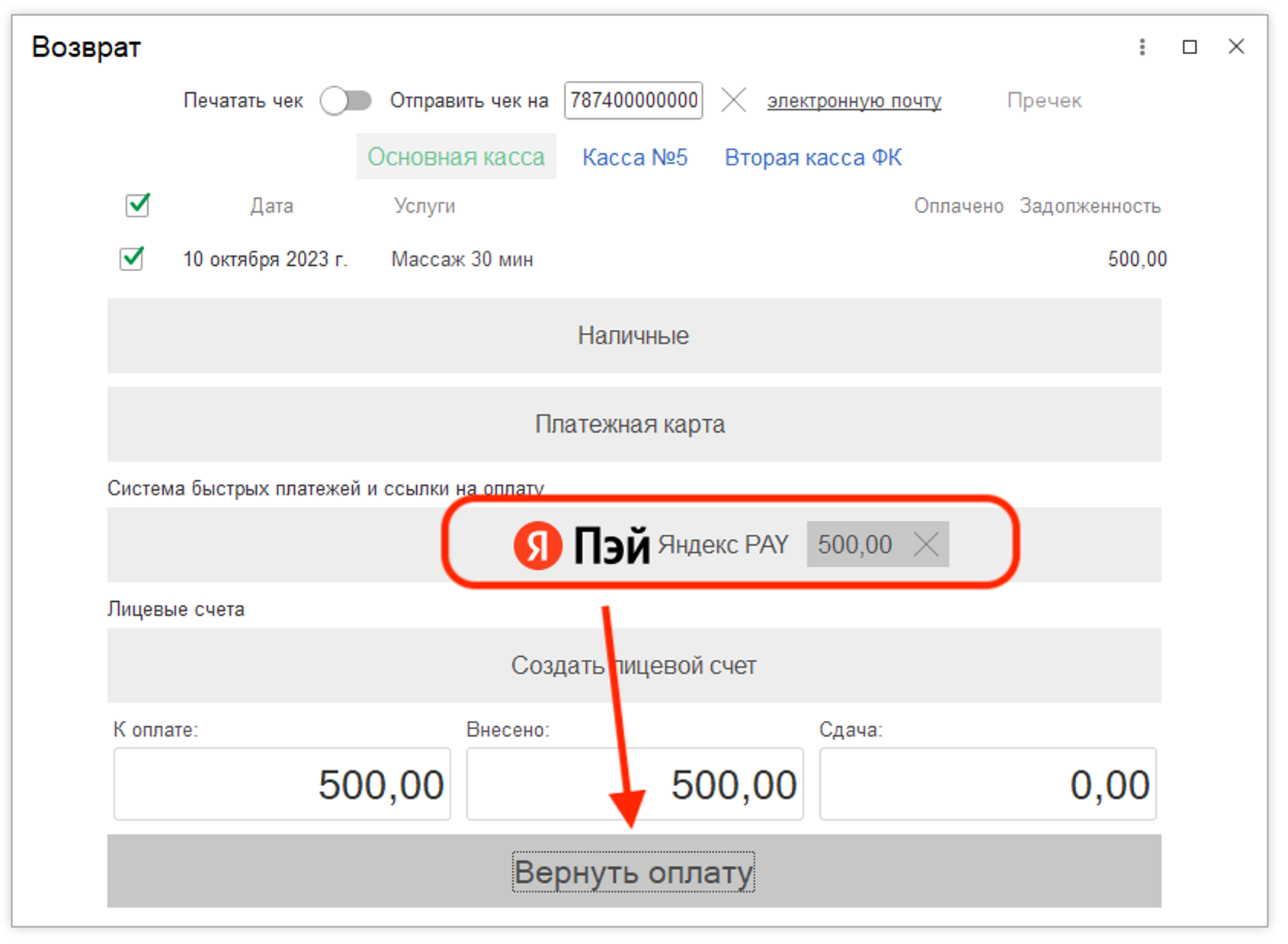Choose Платежная карта payment method
This screenshot has height=944, width=1288.
634,424
